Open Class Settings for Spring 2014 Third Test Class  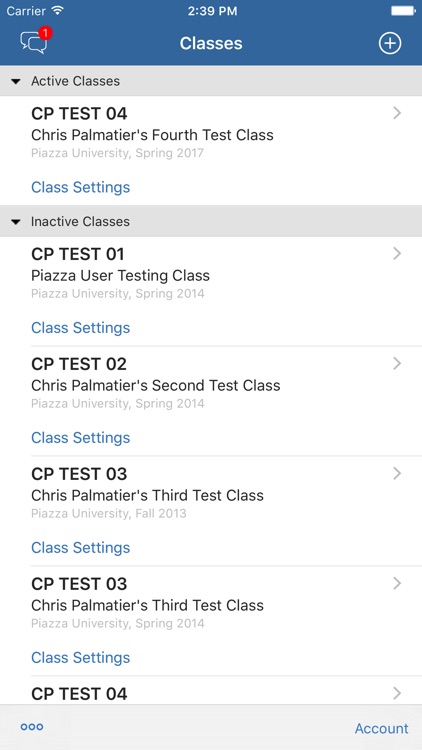80,658
